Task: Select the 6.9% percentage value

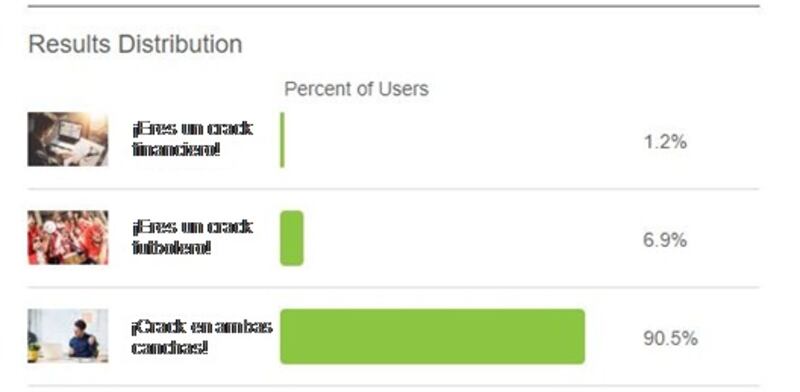Action: (665, 240)
